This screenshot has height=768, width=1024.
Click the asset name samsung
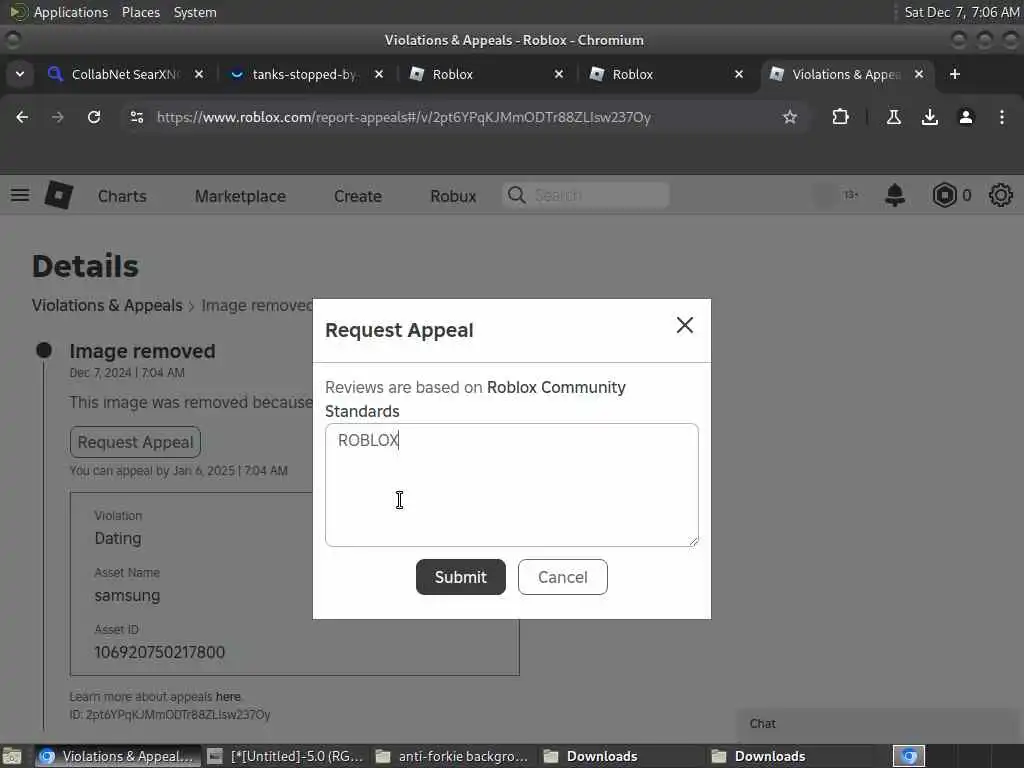click(127, 596)
